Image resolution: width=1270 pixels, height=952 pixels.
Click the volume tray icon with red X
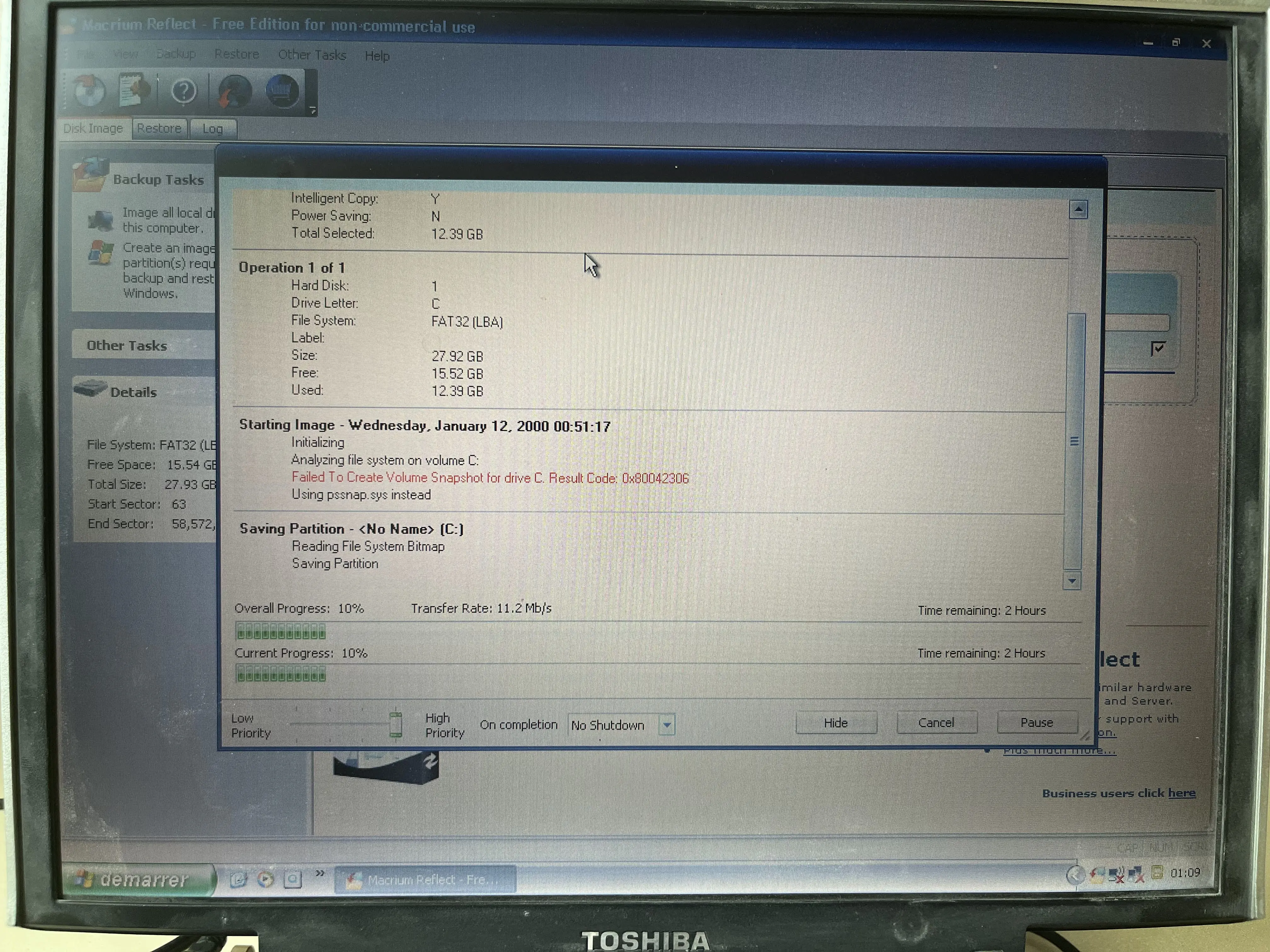click(x=1116, y=875)
